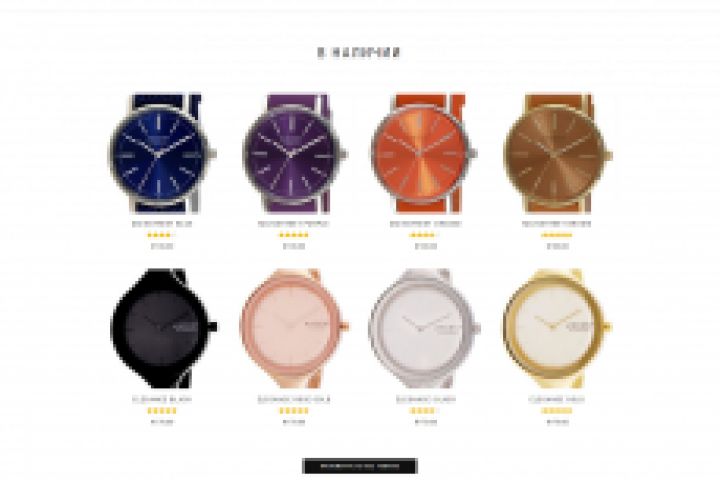
Task: Open the blue dial watch product image
Action: [x=162, y=154]
